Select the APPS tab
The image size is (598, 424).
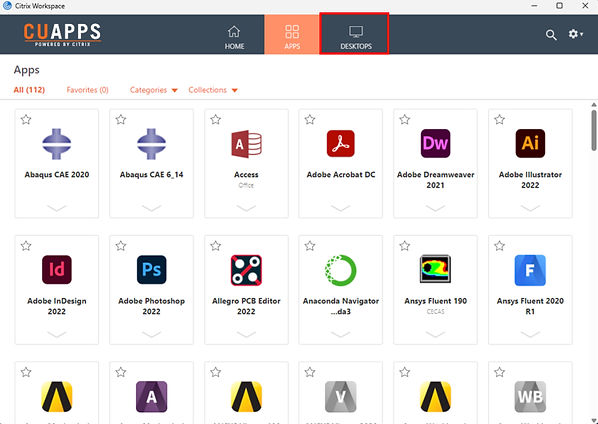(x=292, y=34)
